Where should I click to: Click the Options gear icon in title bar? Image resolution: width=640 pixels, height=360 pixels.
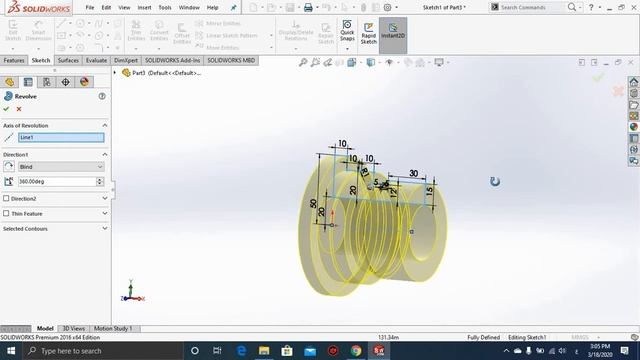click(387, 7)
